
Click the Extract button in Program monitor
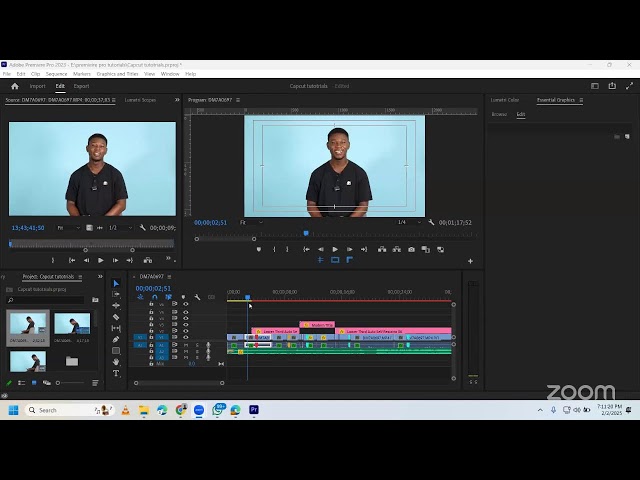click(x=396, y=249)
